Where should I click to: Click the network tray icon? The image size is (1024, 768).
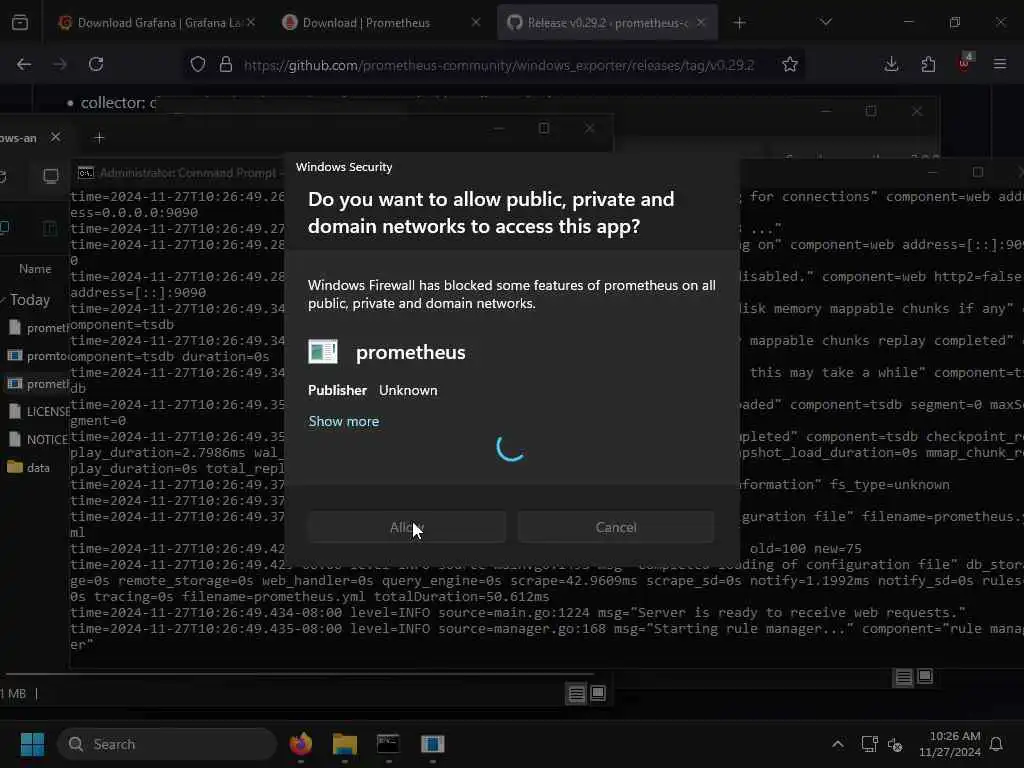[869, 744]
